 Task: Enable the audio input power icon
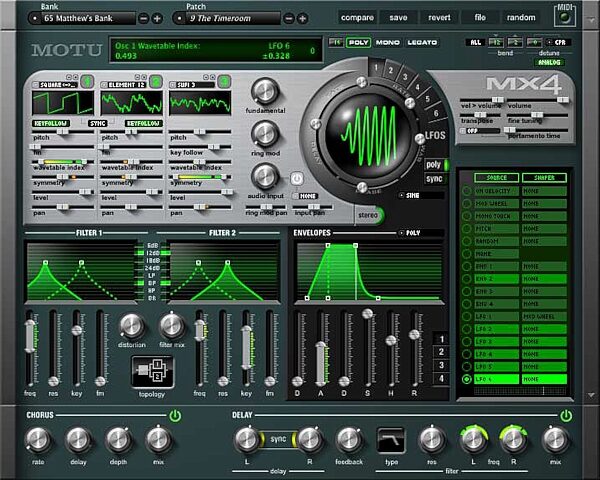coord(297,178)
